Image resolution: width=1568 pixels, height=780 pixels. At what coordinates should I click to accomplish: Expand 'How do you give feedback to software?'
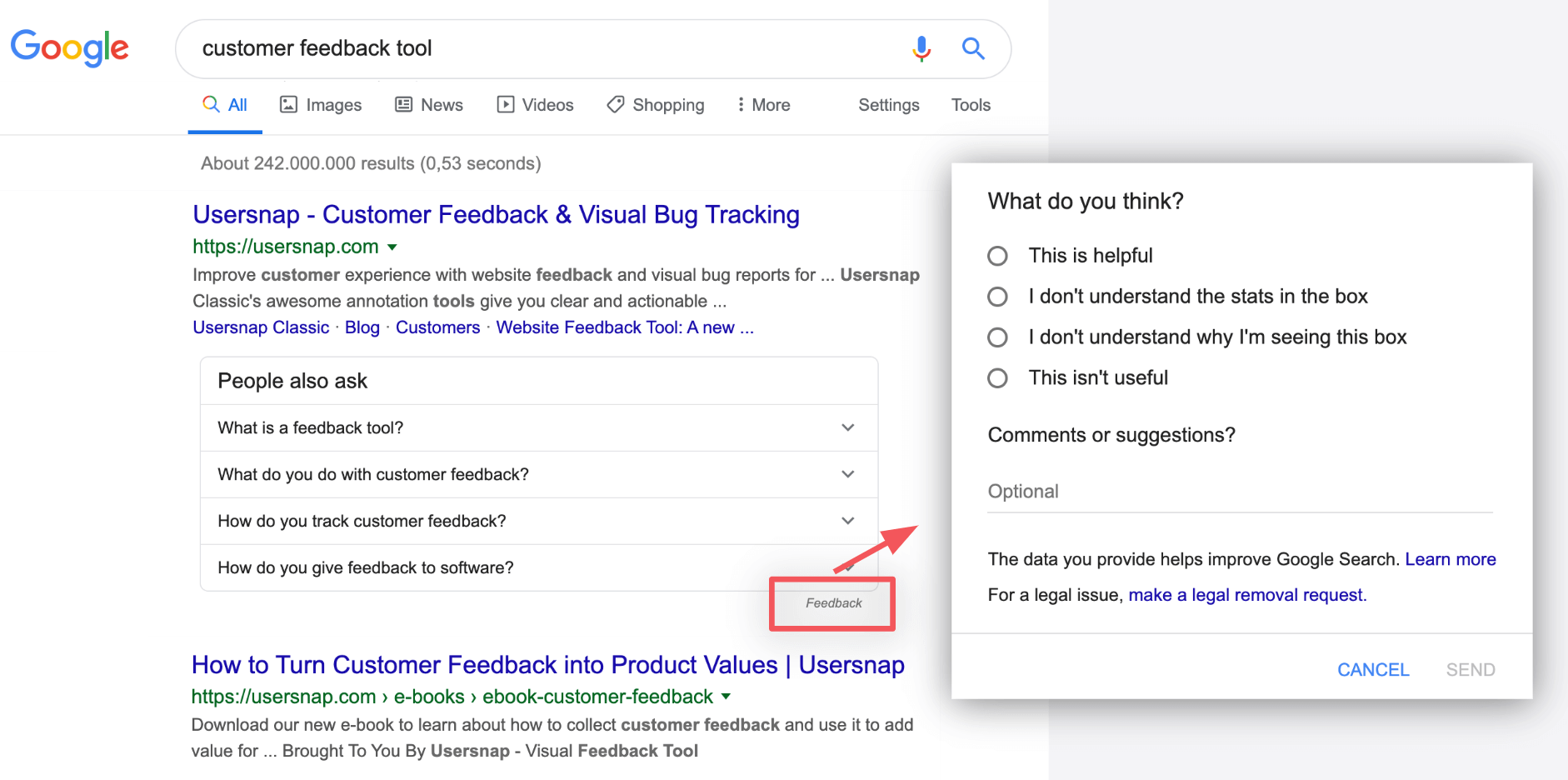[x=539, y=567]
